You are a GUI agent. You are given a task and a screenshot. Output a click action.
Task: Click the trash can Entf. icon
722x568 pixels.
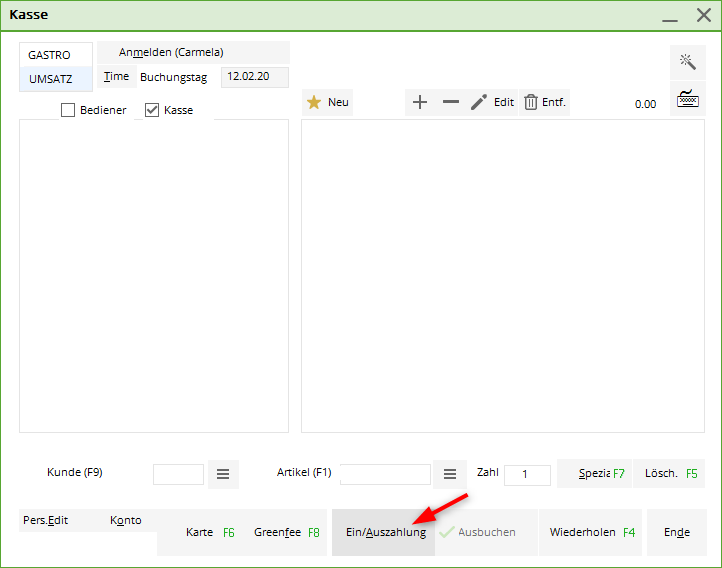point(531,102)
